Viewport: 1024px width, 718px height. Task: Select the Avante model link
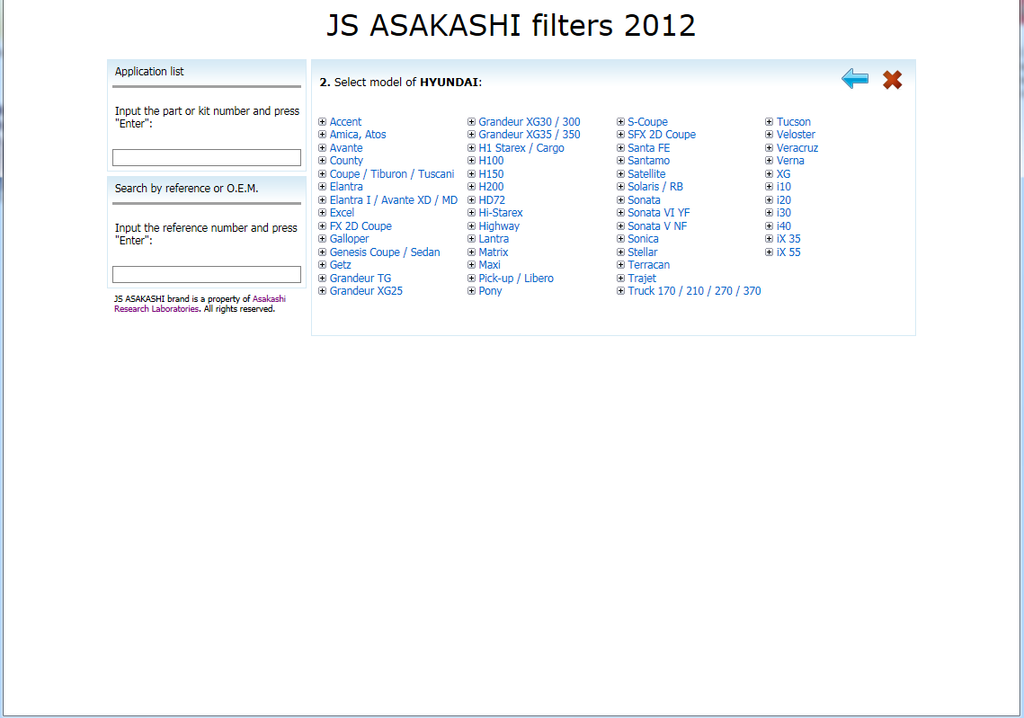coord(346,148)
